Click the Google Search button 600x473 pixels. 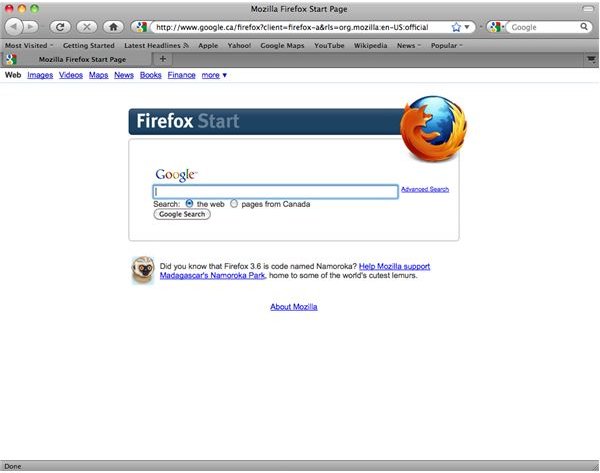tap(182, 214)
